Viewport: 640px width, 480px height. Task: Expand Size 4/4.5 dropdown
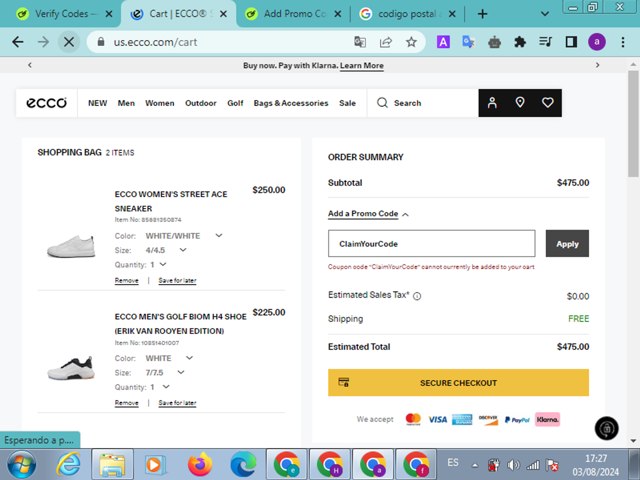coord(183,250)
